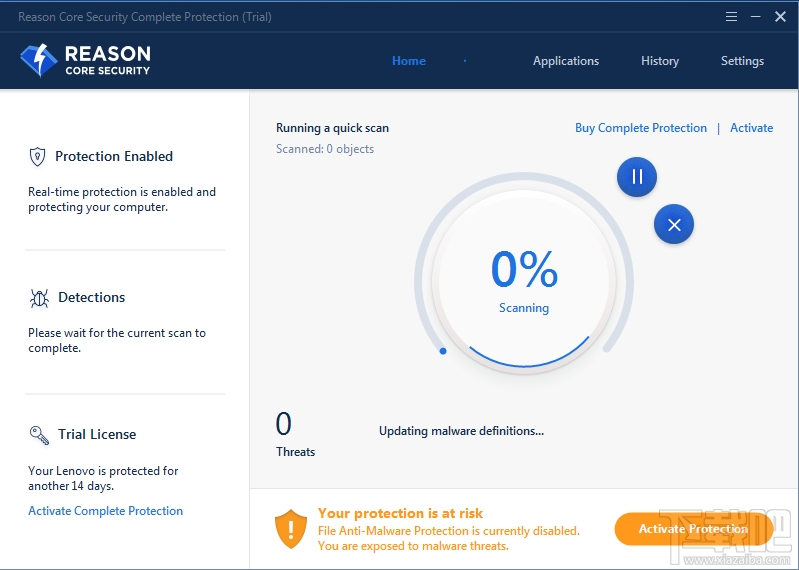Image resolution: width=799 pixels, height=570 pixels.
Task: Close the Reason Core Security window
Action: point(780,17)
